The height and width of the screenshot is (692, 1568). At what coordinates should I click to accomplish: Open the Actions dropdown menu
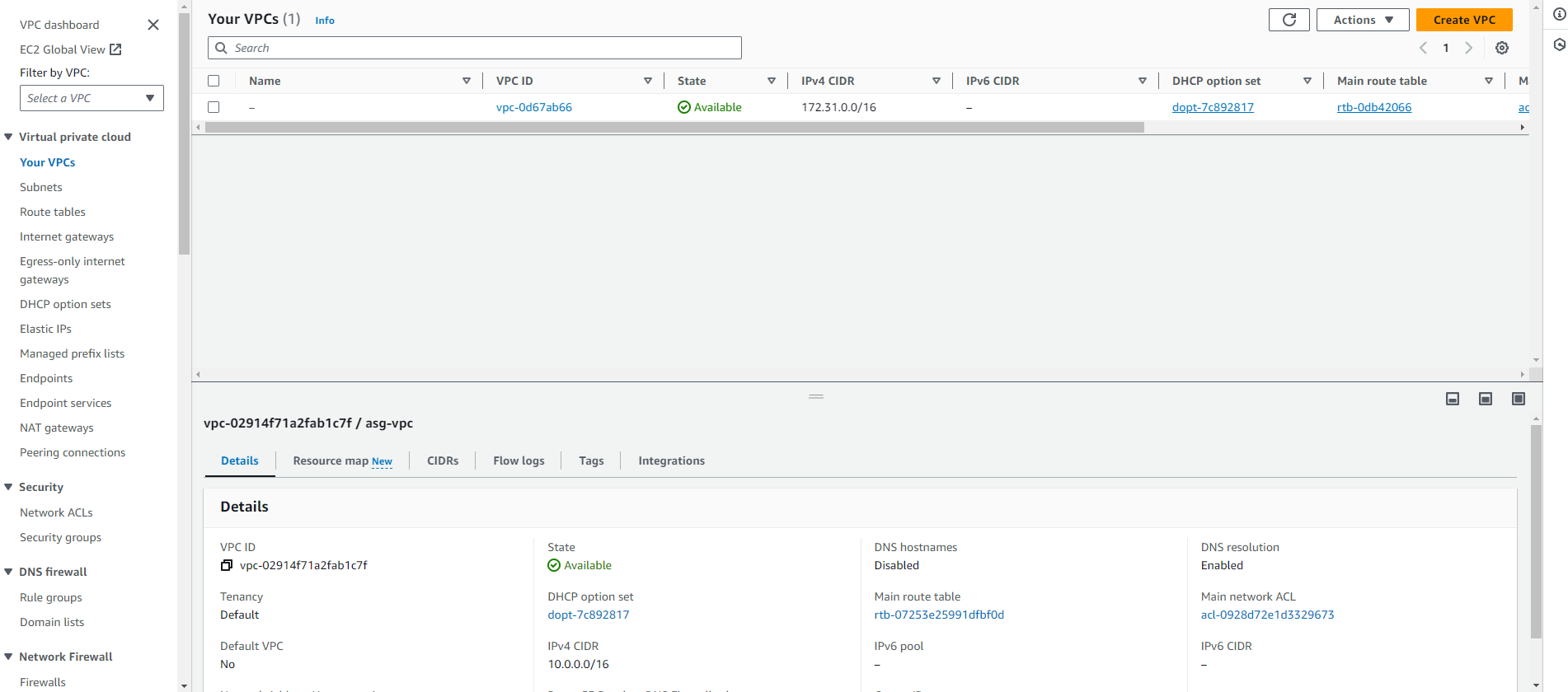point(1363,20)
